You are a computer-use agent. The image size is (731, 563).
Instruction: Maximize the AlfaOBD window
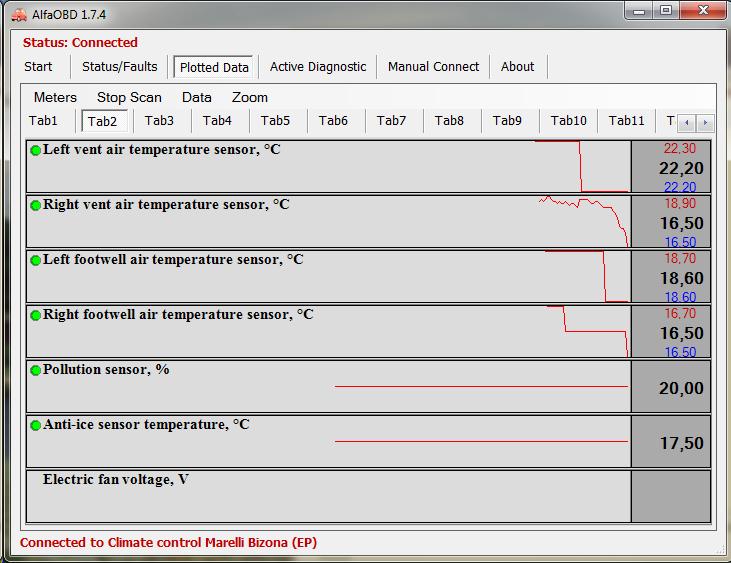click(x=666, y=10)
